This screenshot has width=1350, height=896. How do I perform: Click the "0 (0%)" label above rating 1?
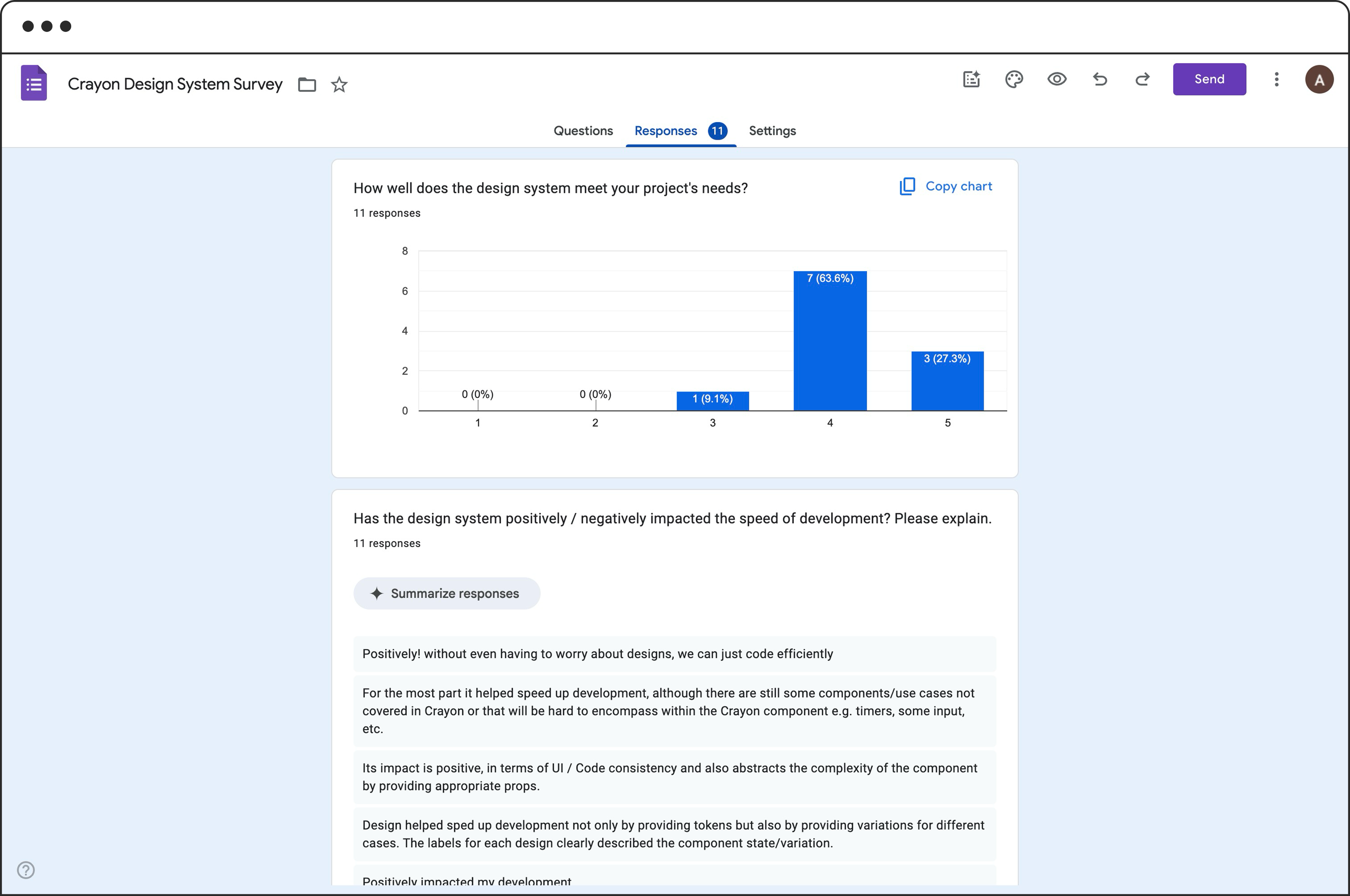[x=477, y=394]
